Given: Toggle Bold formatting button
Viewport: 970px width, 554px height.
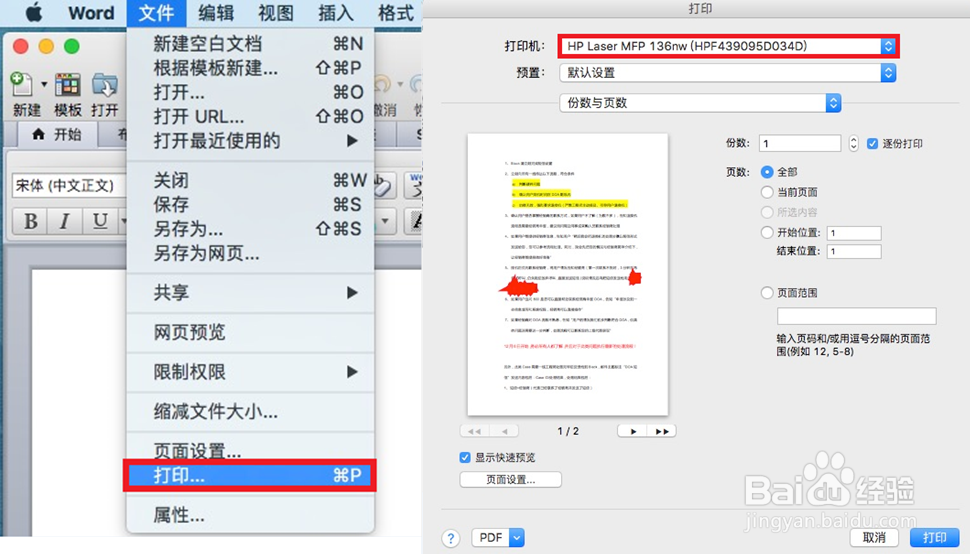Looking at the screenshot, I should point(30,221).
